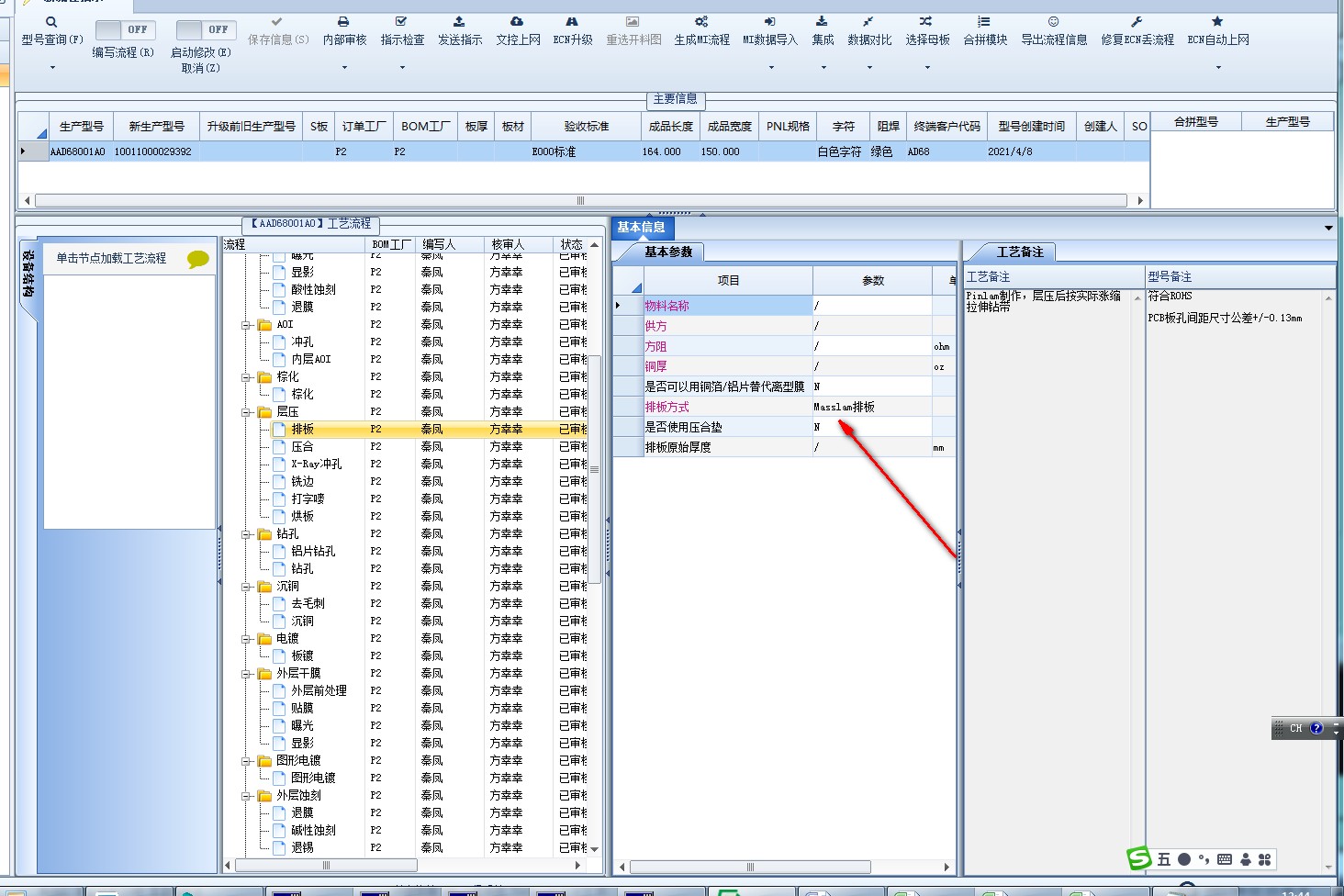Collapse the 电镀 tree node

point(246,639)
